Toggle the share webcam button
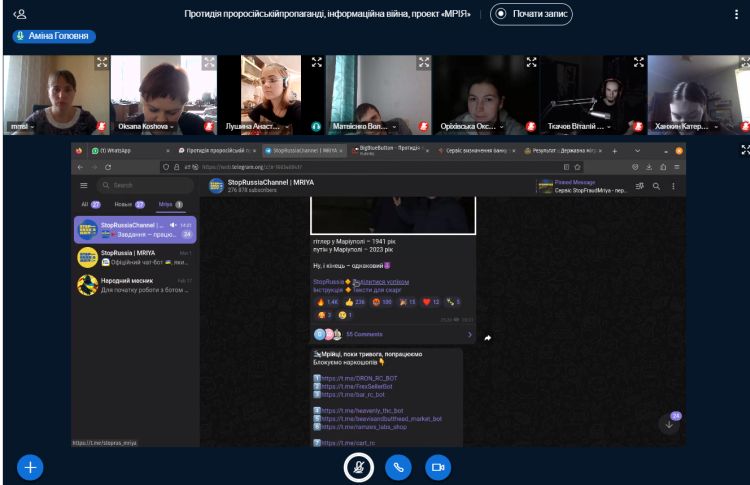750x485 pixels. pyautogui.click(x=435, y=466)
